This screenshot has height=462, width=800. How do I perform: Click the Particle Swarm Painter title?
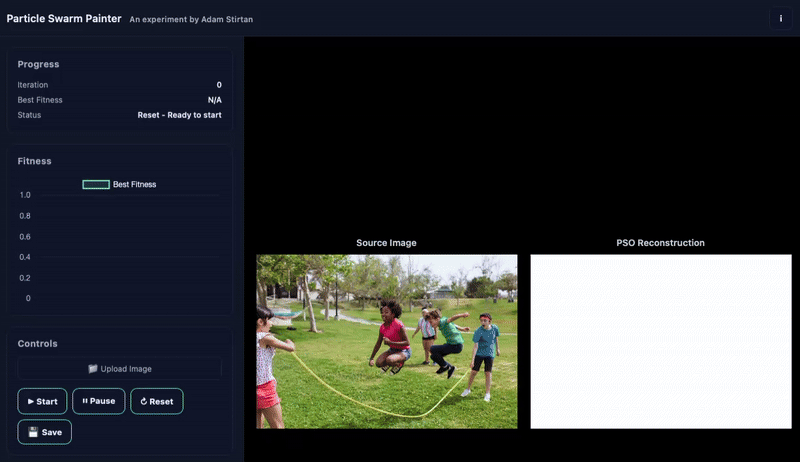(64, 18)
